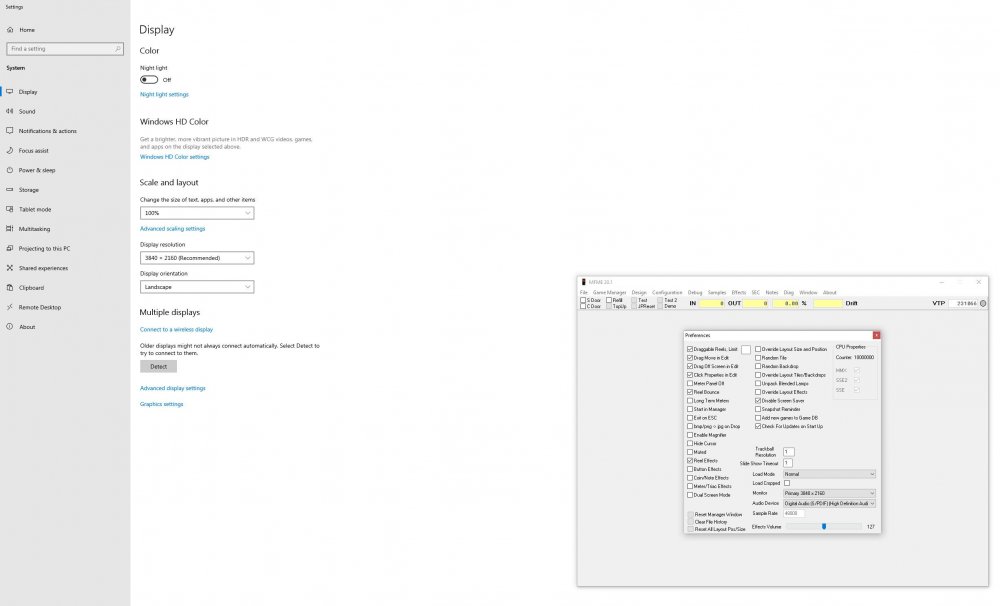Viewport: 1000px width, 606px height.
Task: Expand the Load Mode dropdown
Action: coord(829,474)
